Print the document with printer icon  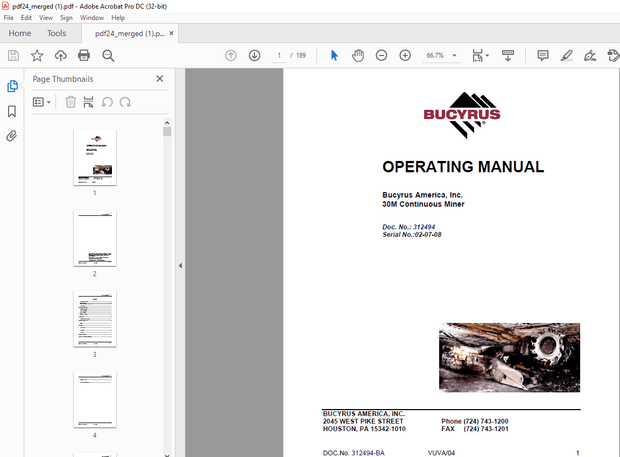(x=84, y=55)
